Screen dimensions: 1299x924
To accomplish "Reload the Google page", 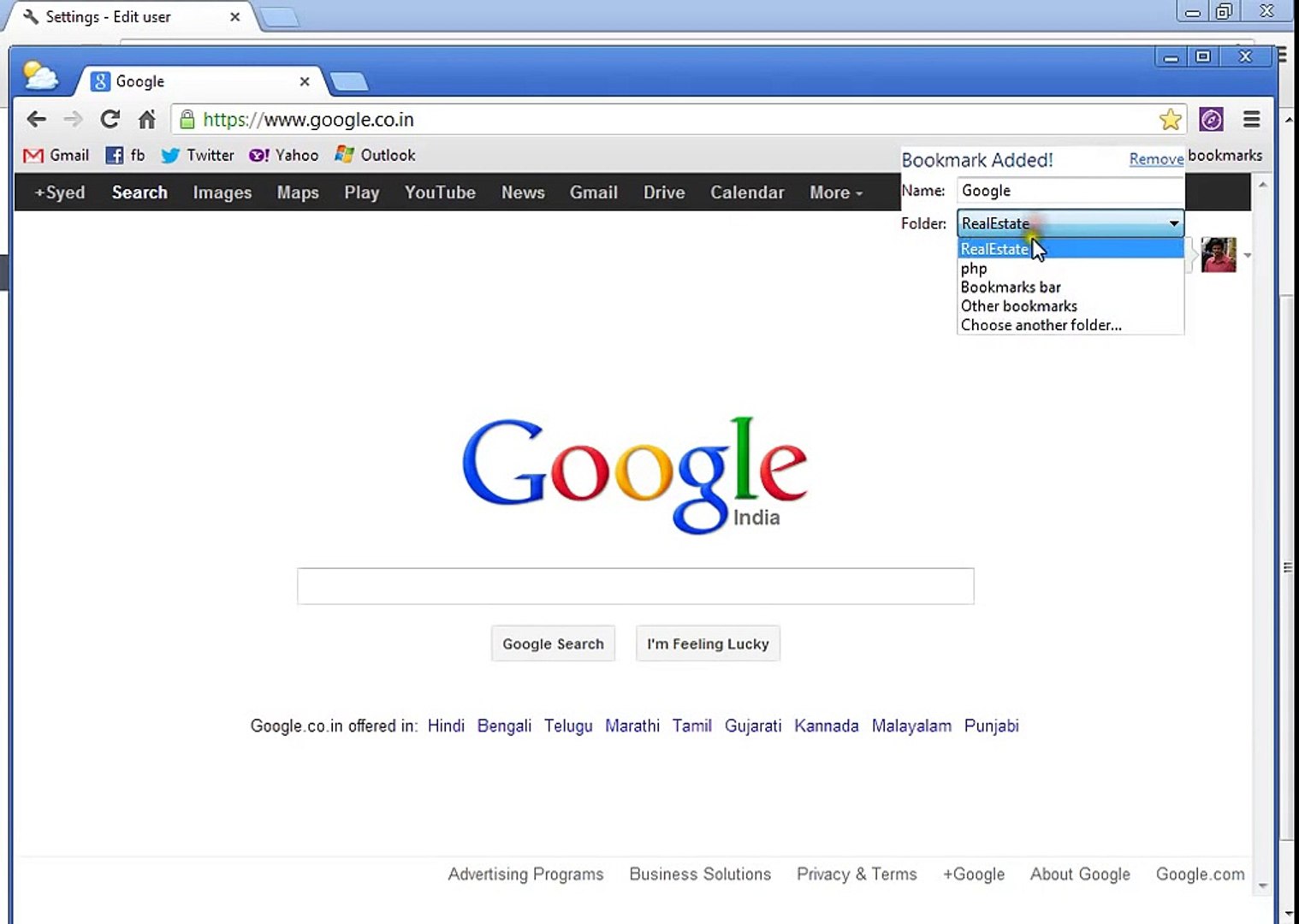I will (110, 120).
